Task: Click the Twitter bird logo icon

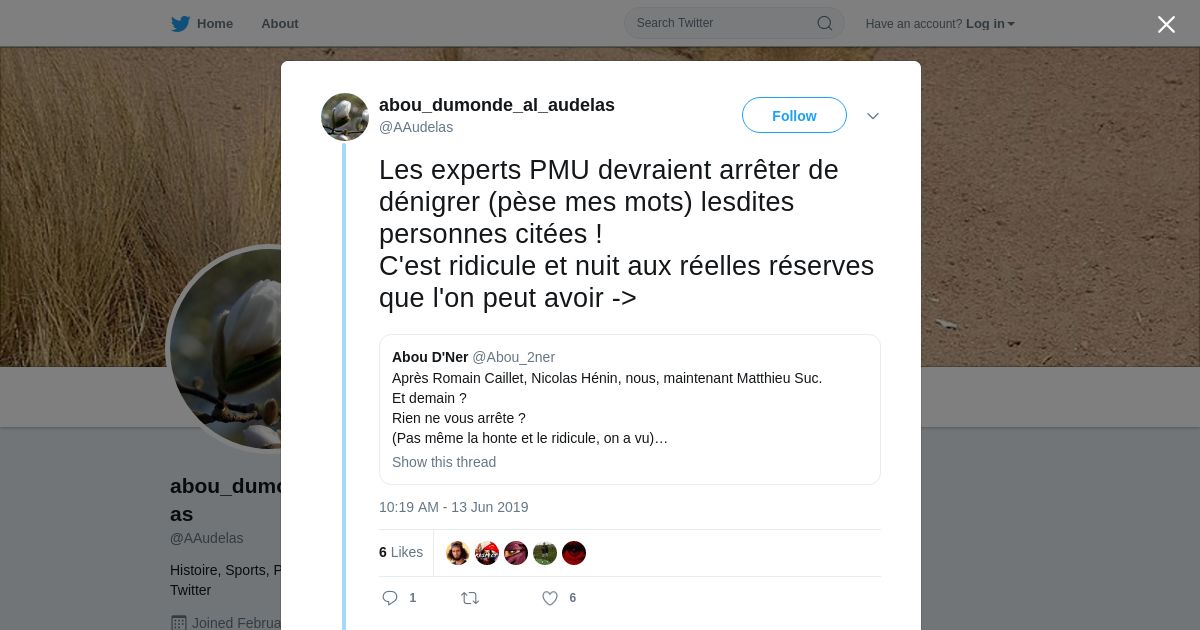Action: tap(180, 24)
